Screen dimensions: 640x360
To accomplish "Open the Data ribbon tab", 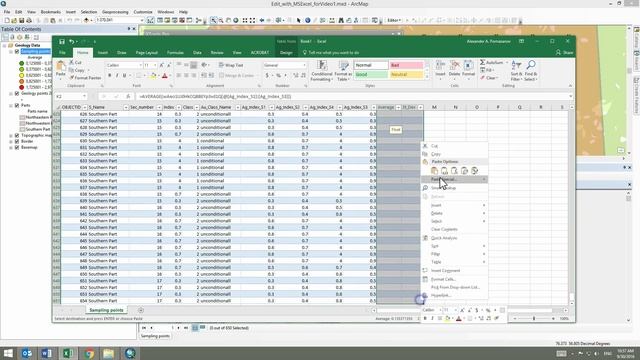I will (197, 53).
